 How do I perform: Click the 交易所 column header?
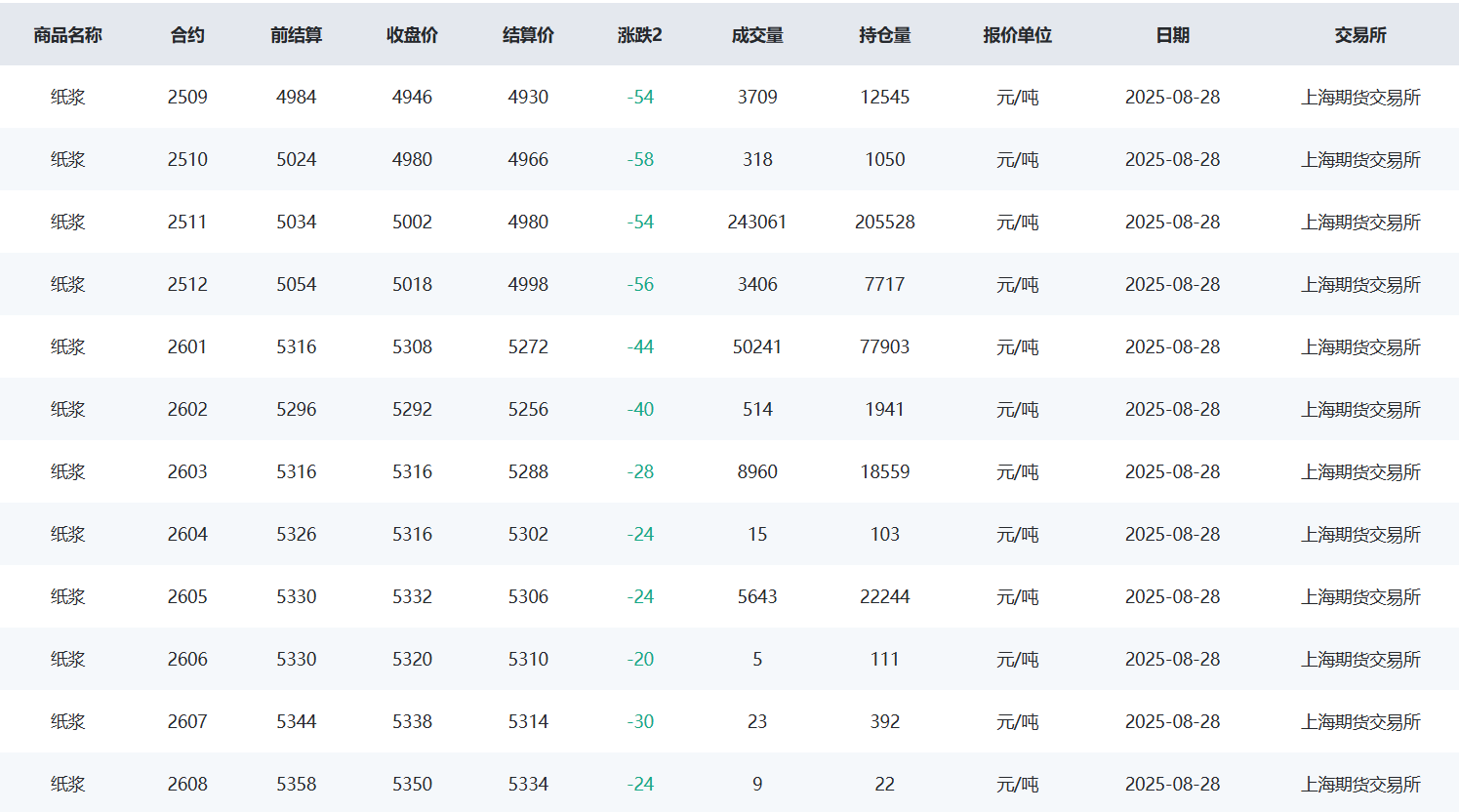1360,35
